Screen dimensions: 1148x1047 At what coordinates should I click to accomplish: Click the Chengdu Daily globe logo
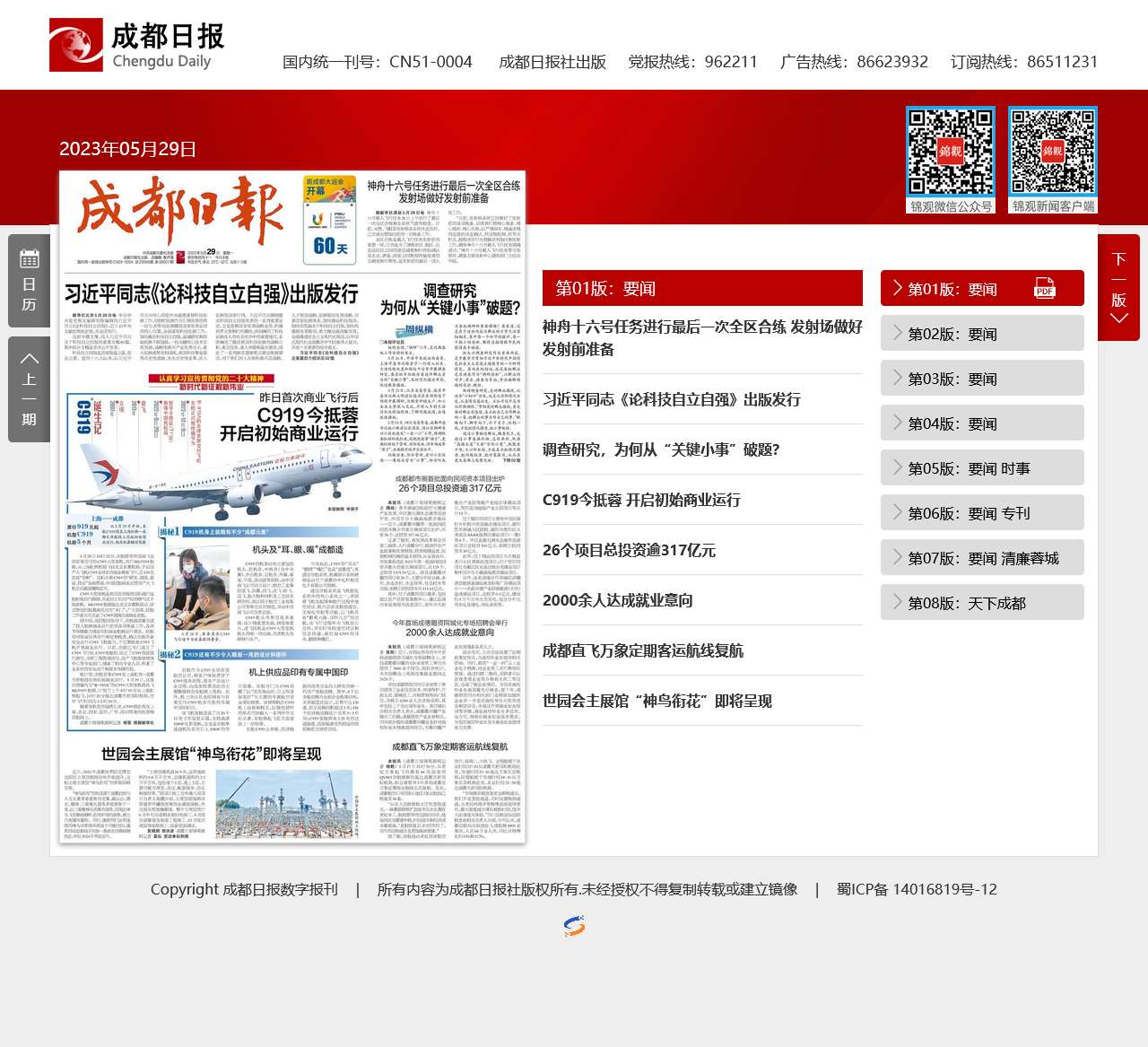76,45
